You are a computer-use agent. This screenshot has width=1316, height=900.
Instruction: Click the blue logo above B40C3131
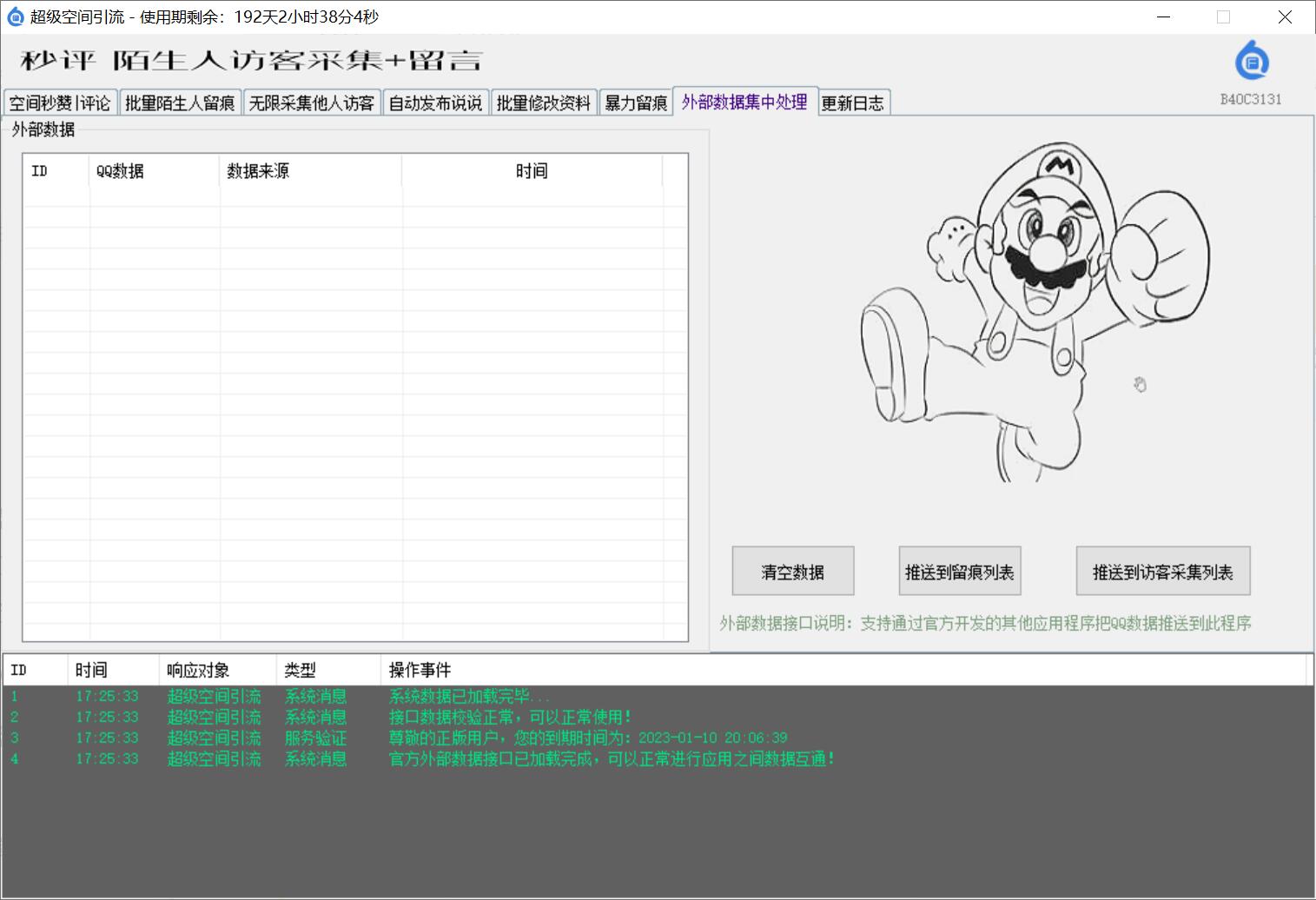click(1251, 62)
